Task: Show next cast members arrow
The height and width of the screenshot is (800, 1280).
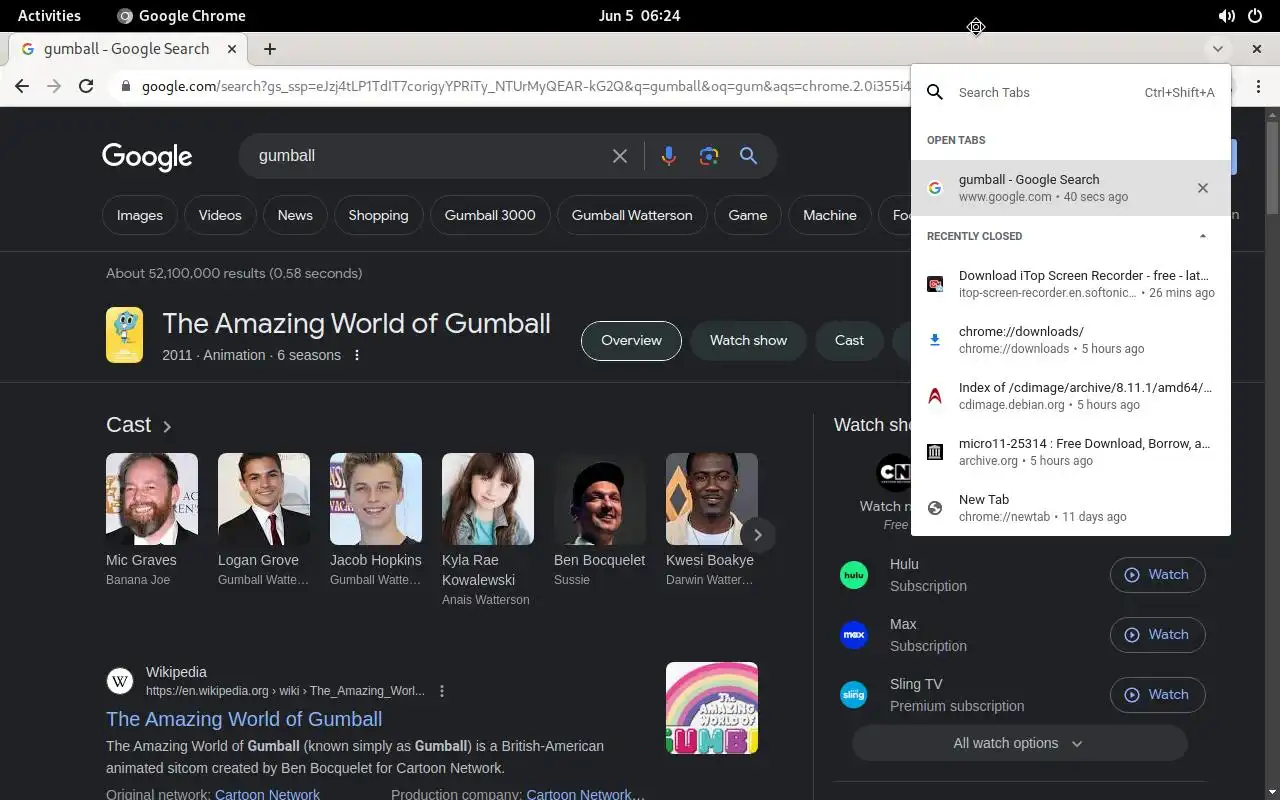Action: (758, 535)
